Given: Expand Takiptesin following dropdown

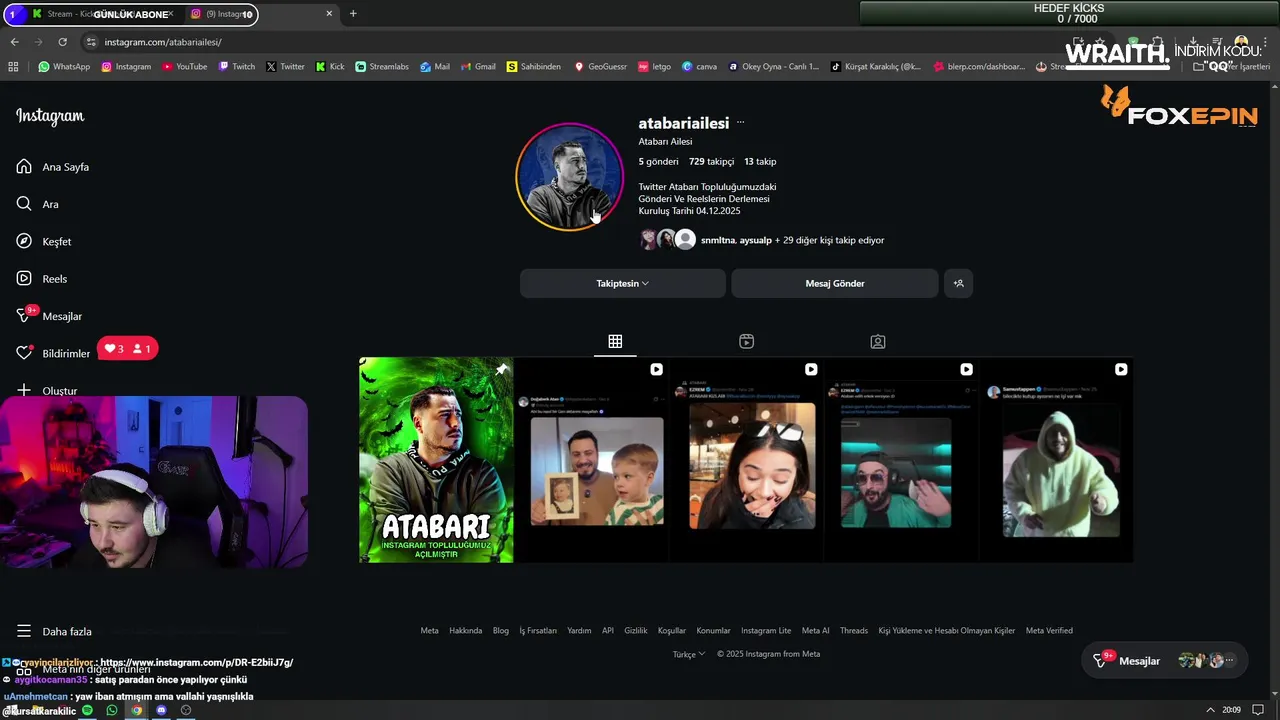Looking at the screenshot, I should tap(622, 283).
